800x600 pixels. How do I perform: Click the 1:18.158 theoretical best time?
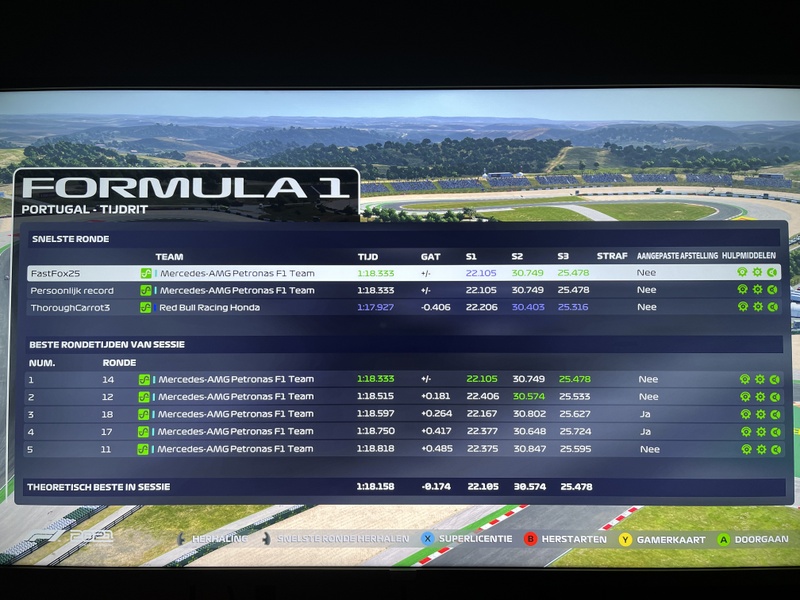(x=375, y=486)
